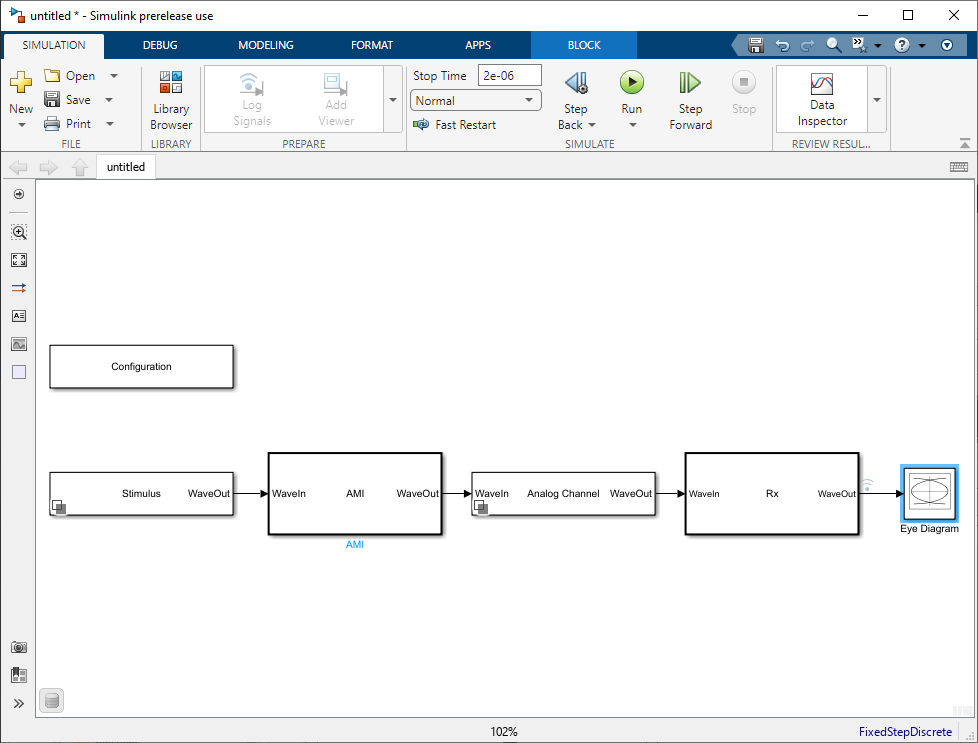978x743 pixels.
Task: Click the Stop Time input field
Action: pos(510,75)
